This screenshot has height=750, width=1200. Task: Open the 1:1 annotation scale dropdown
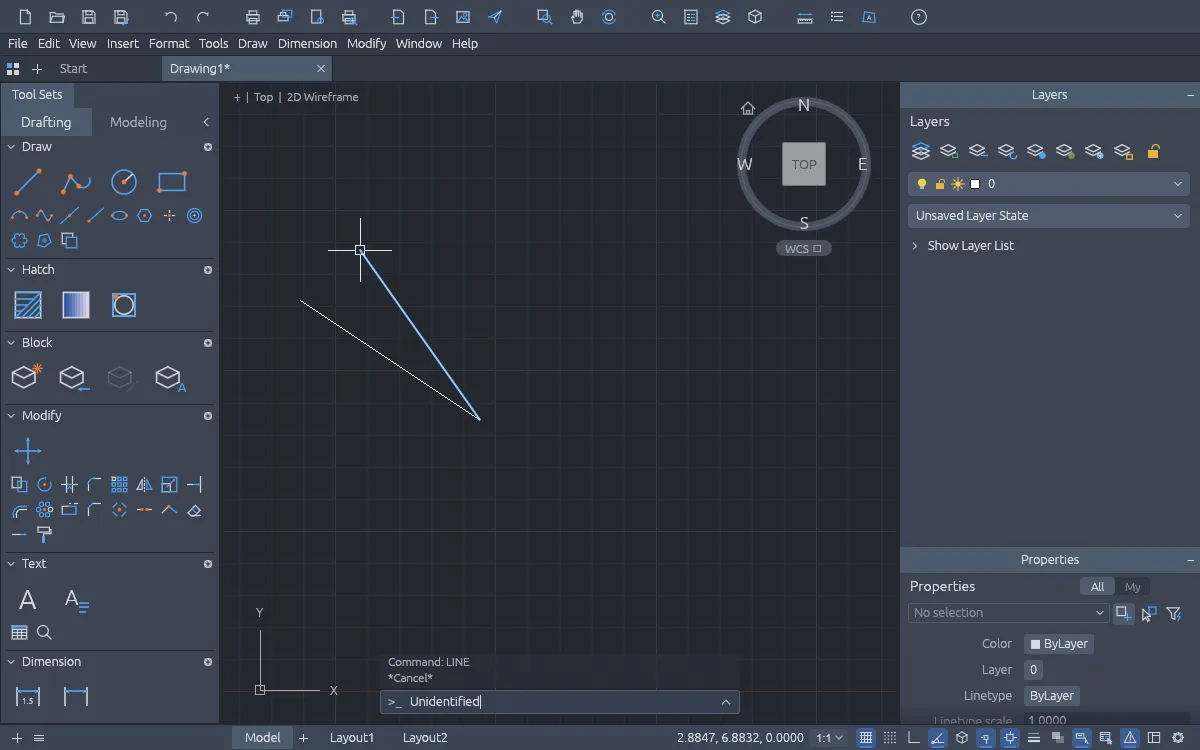click(x=829, y=738)
